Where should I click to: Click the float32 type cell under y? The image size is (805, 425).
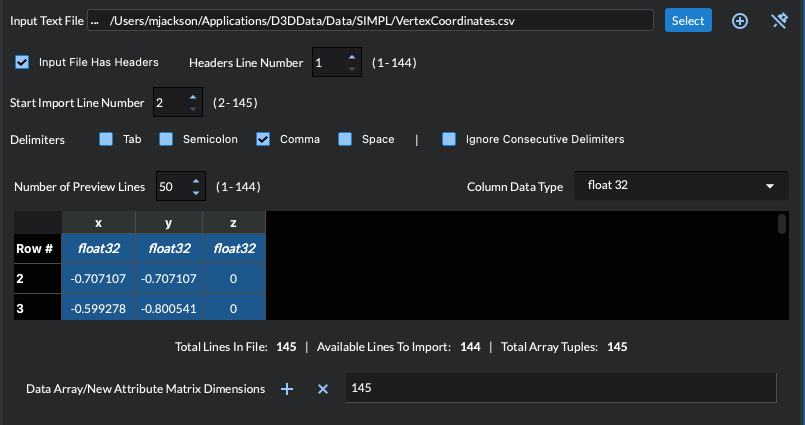169,248
